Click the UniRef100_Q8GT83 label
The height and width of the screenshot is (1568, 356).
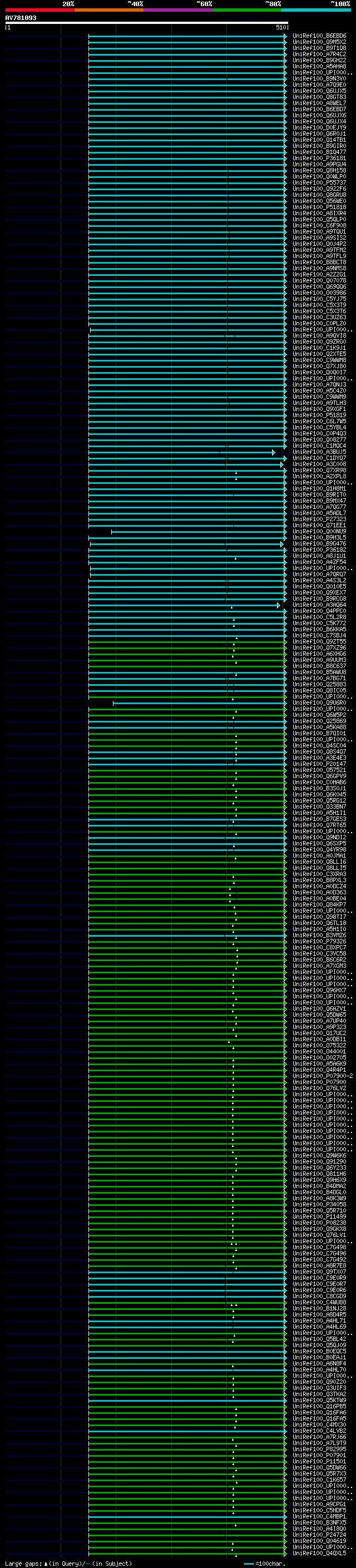(x=319, y=97)
